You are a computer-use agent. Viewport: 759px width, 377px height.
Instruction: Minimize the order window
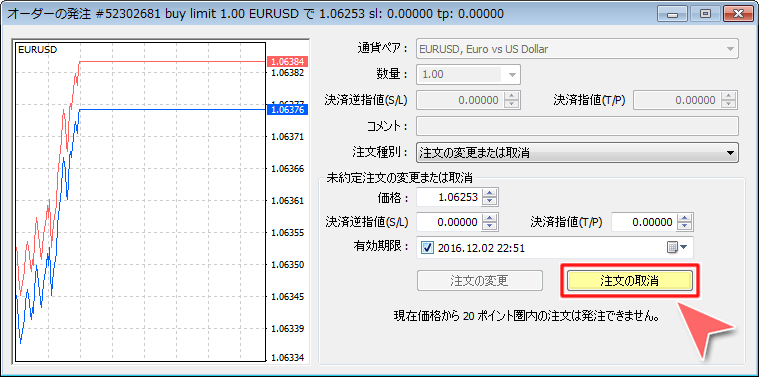(x=672, y=14)
